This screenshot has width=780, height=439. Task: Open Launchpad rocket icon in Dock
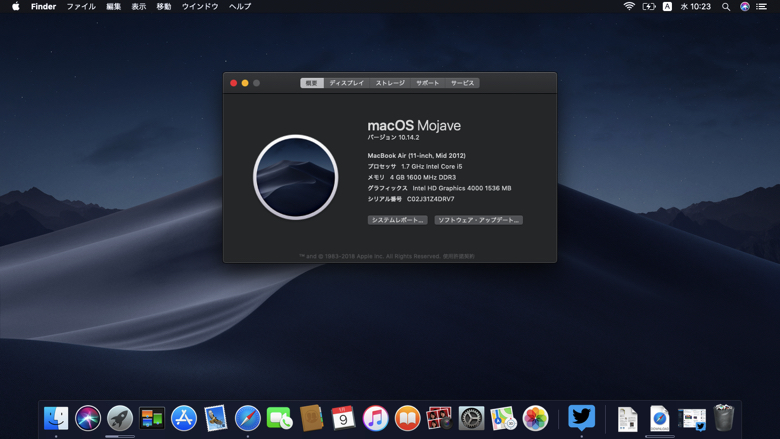120,418
